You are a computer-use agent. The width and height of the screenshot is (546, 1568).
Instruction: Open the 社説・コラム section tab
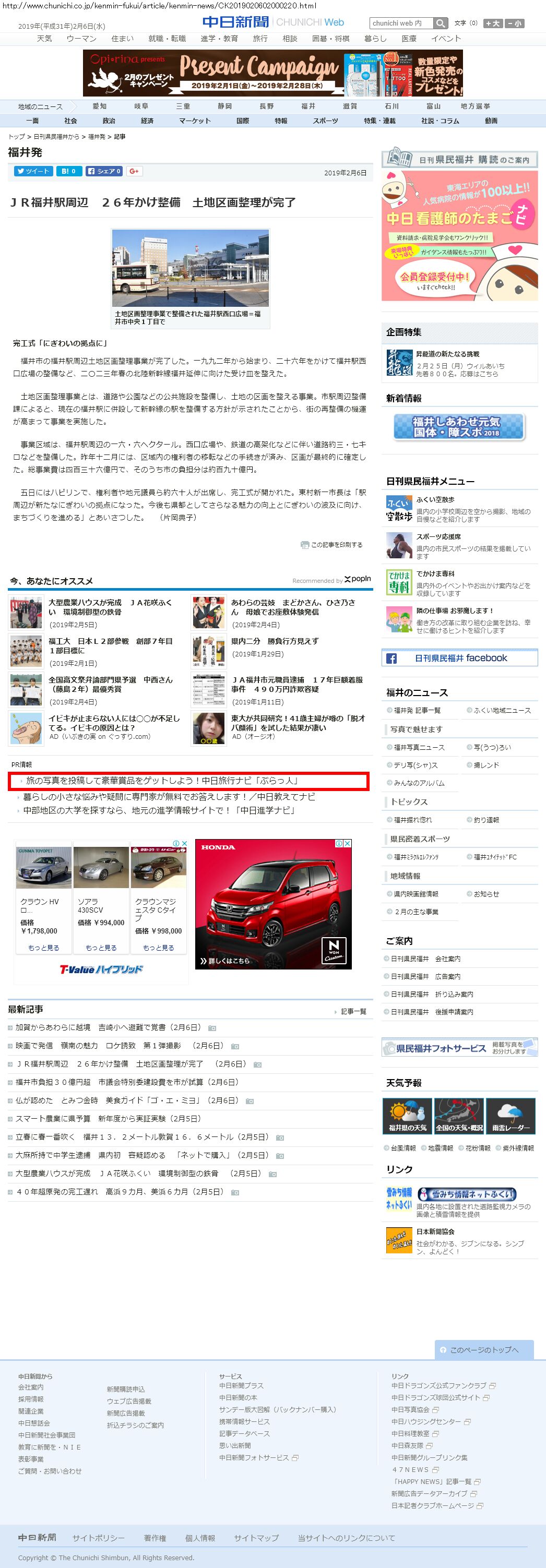(440, 121)
